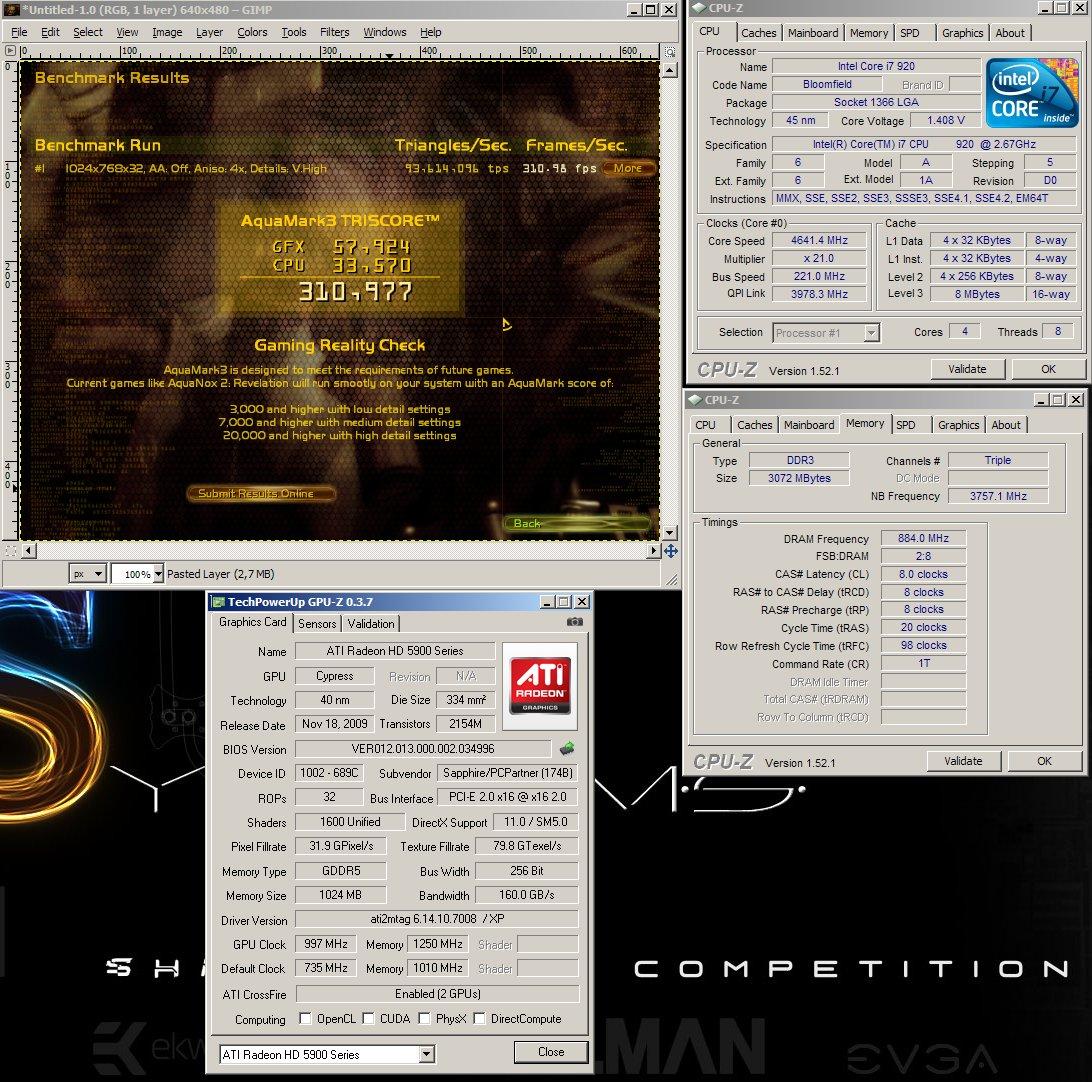Click the Intel Core i7 logo in CPU-Z
This screenshot has height=1082, width=1092.
pyautogui.click(x=1032, y=93)
